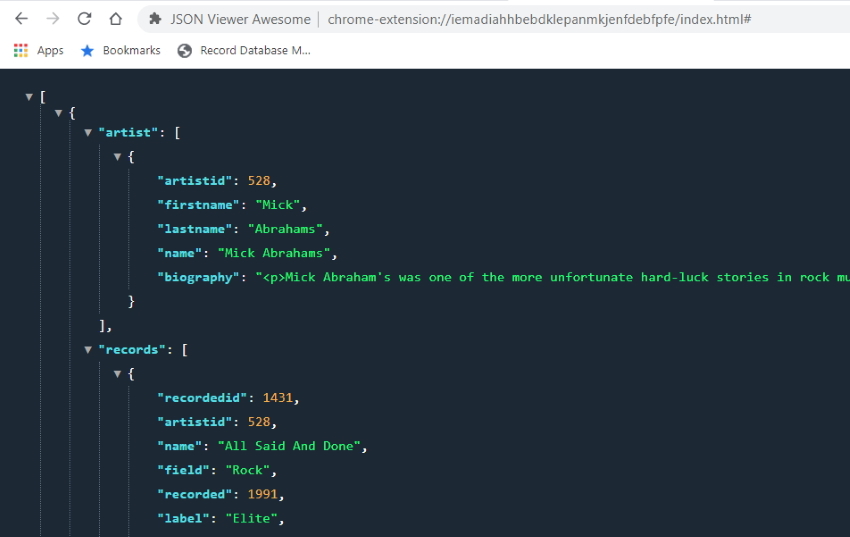Click the blue Bookmarks star icon
This screenshot has height=537, width=850.
tap(87, 50)
